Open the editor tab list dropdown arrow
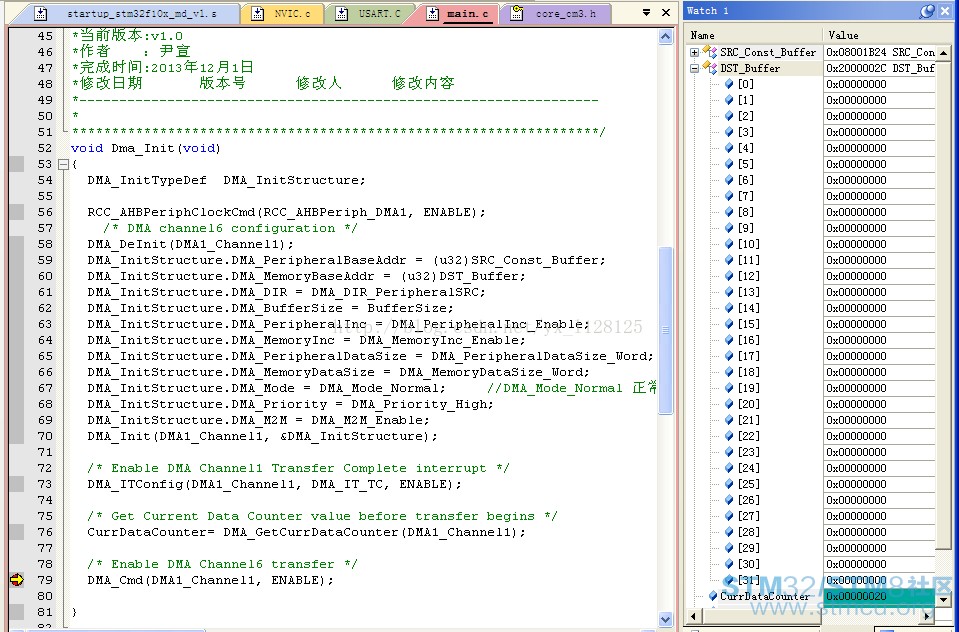The height and width of the screenshot is (632, 959). point(647,13)
